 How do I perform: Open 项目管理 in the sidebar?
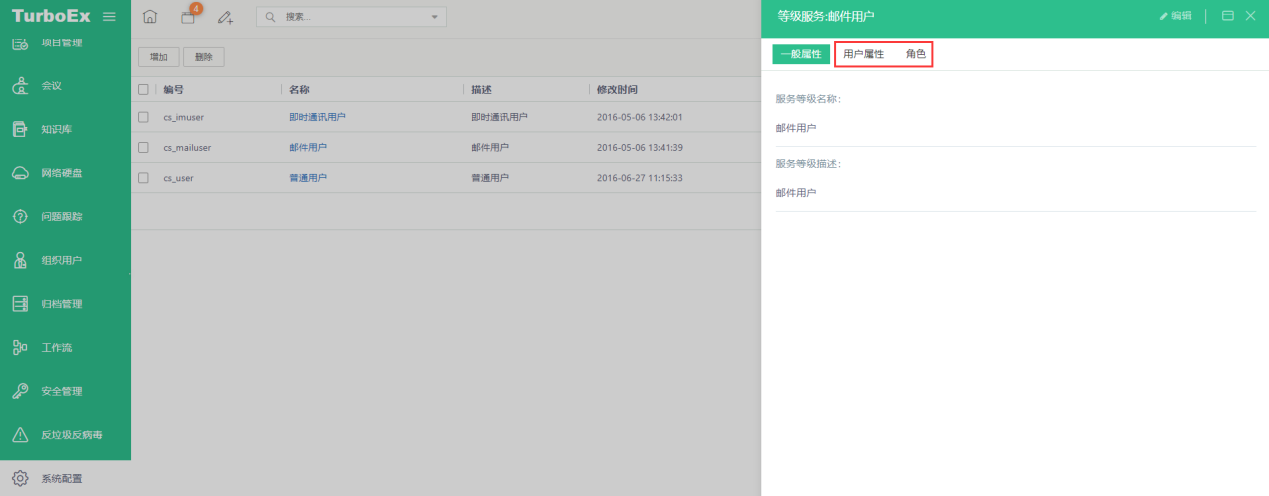(65, 43)
